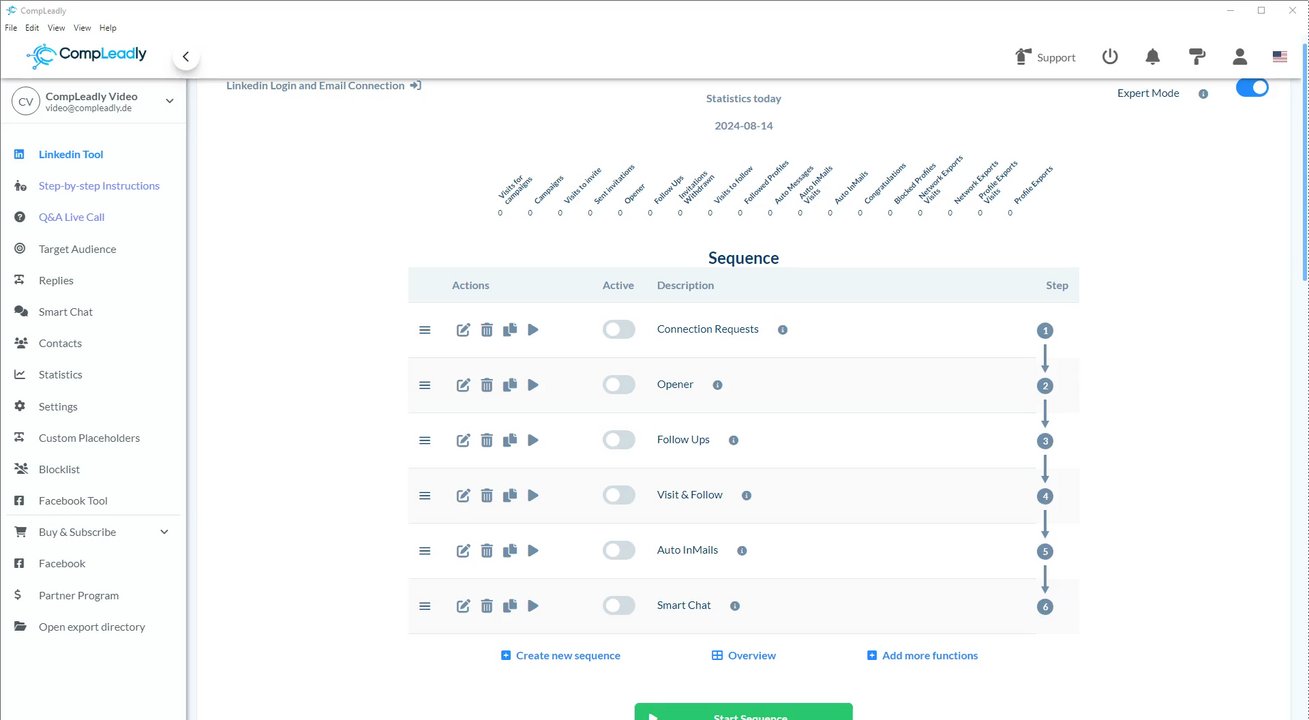The image size is (1309, 720).
Task: Click Create new sequence link
Action: [x=560, y=656]
